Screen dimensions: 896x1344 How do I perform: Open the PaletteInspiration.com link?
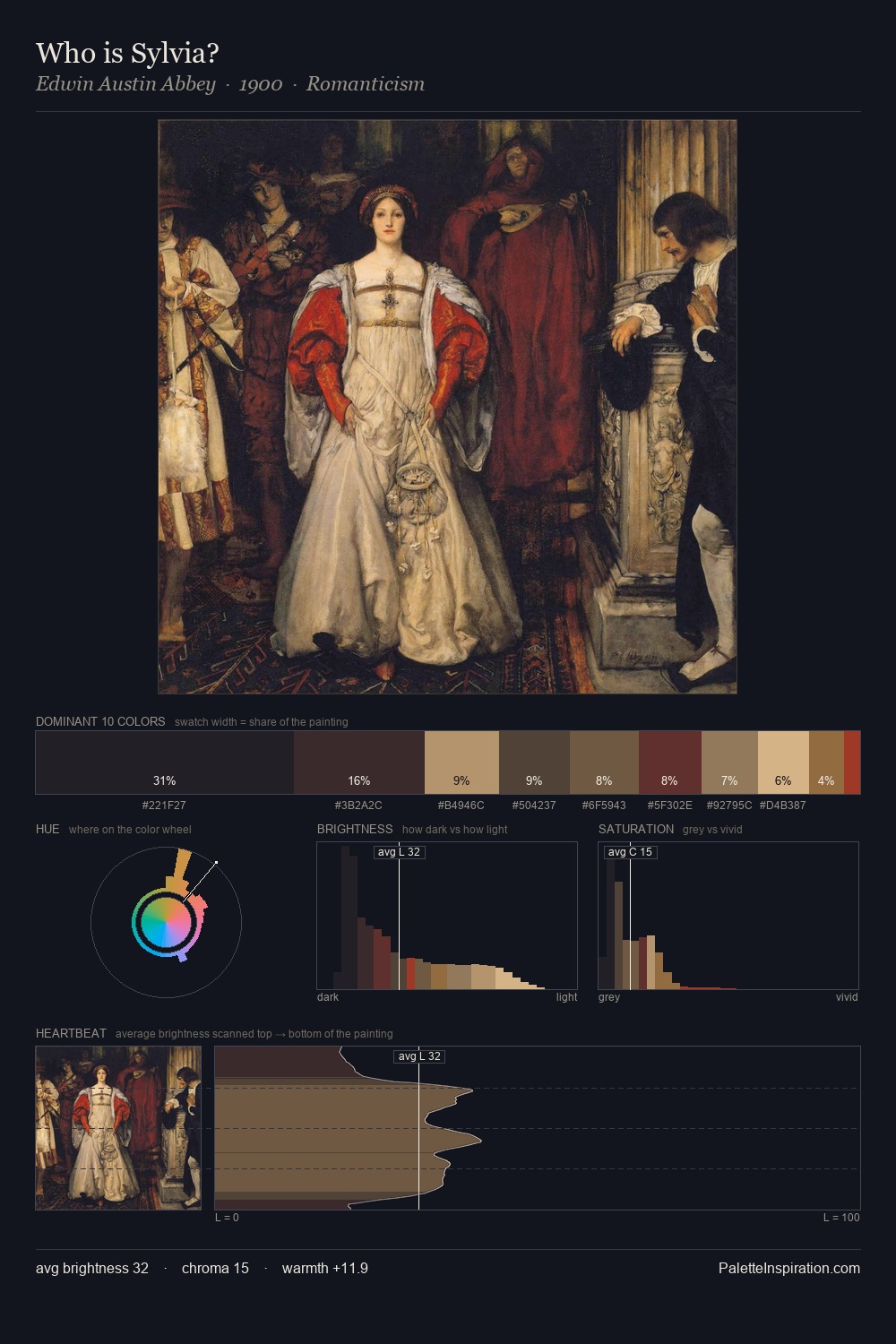pos(789,1268)
